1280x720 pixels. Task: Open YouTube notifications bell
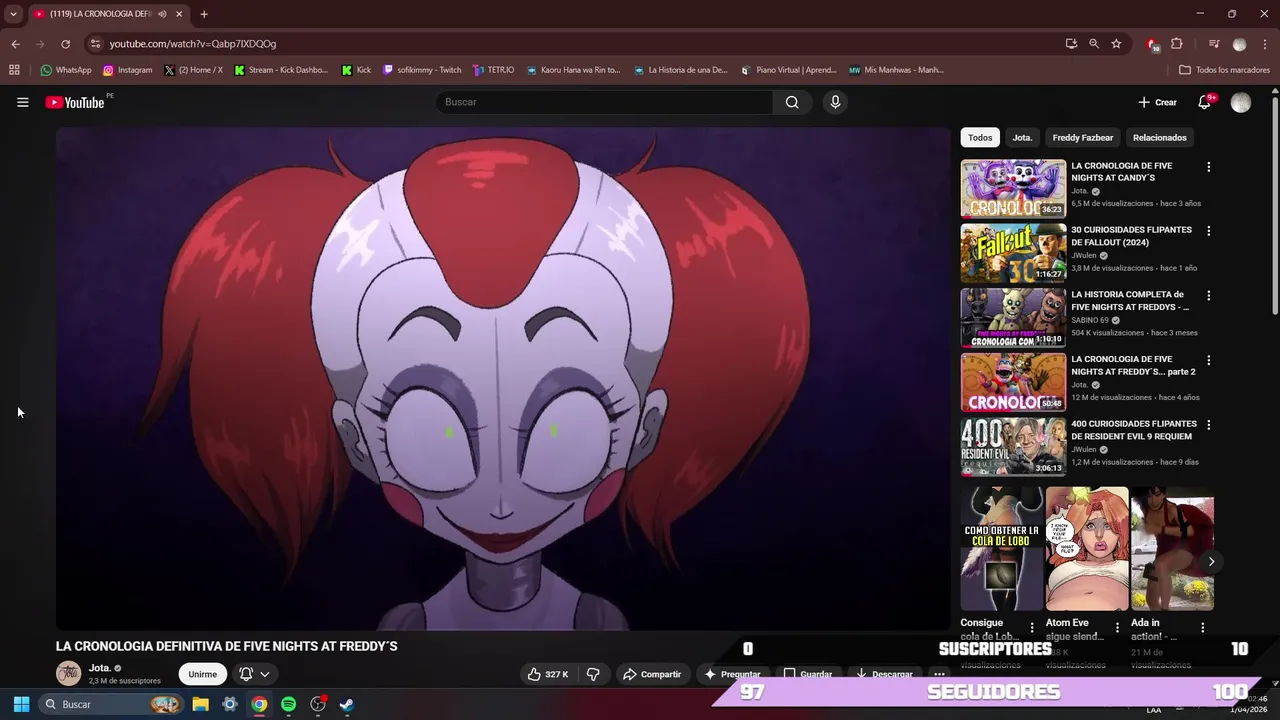pos(1205,102)
